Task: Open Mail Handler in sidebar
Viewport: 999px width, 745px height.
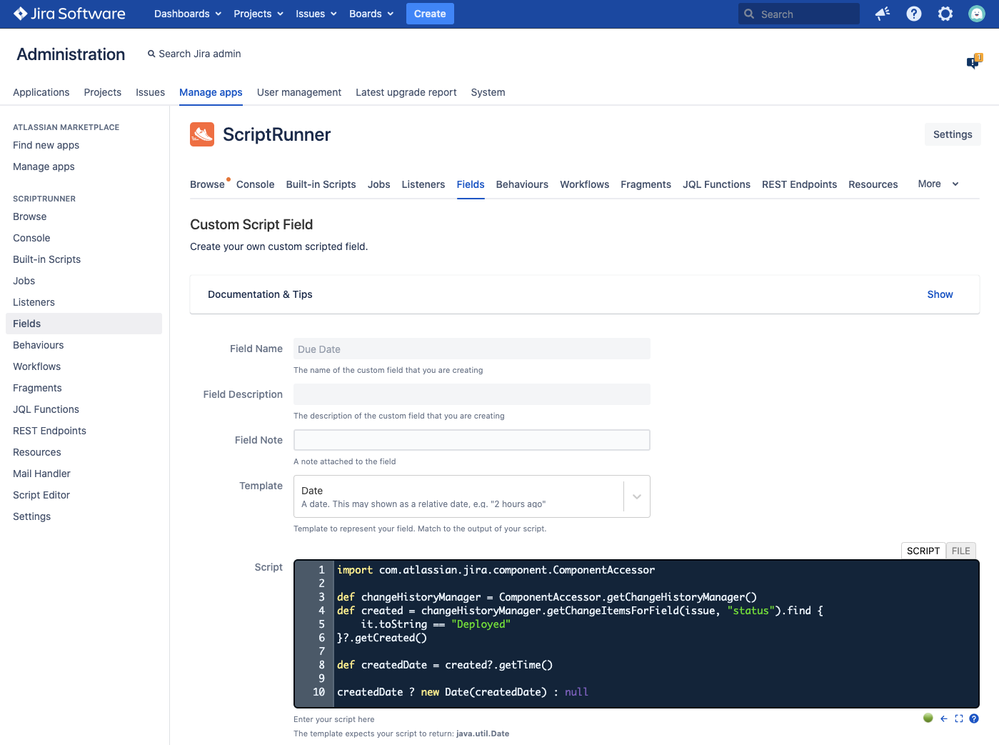Action: coord(41,474)
